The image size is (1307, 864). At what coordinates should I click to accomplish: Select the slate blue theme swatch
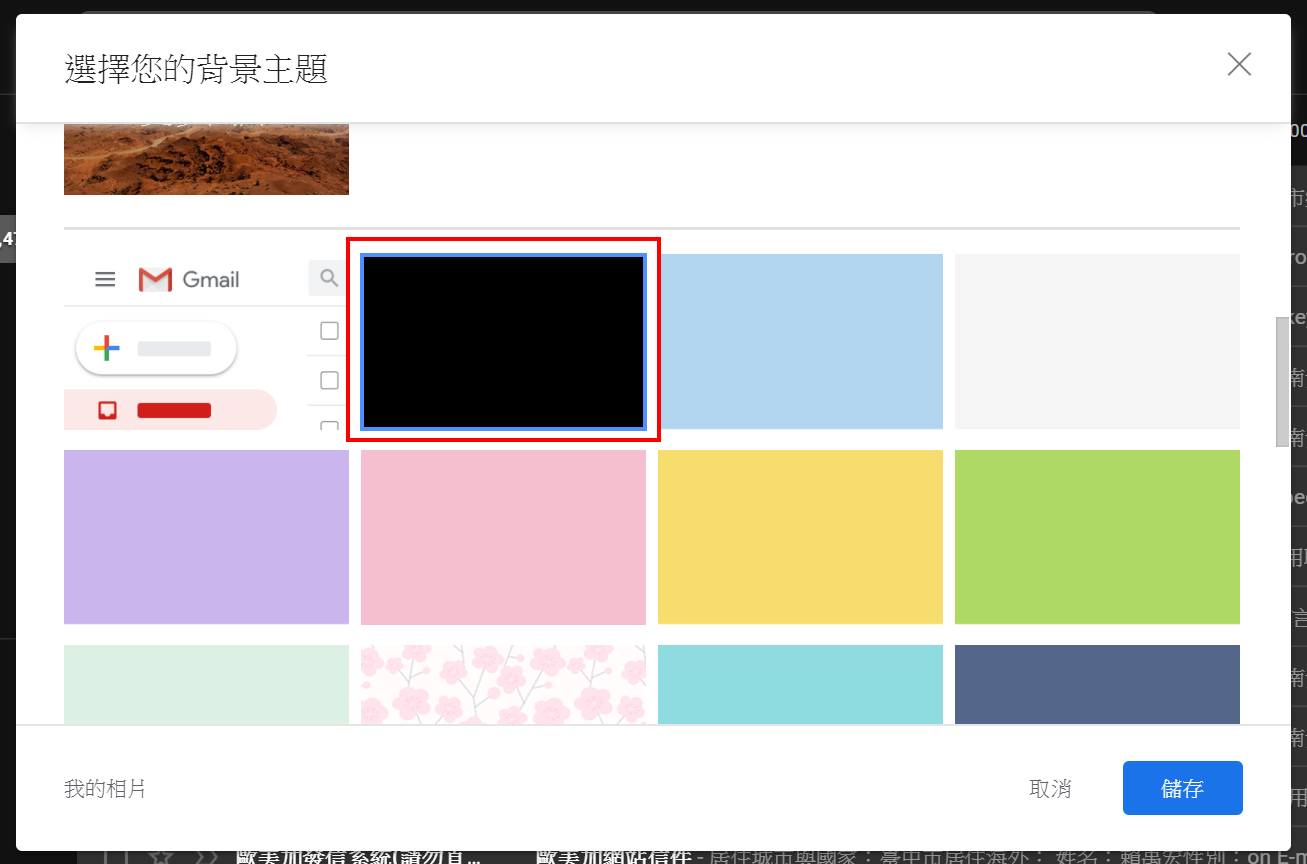tap(1097, 684)
